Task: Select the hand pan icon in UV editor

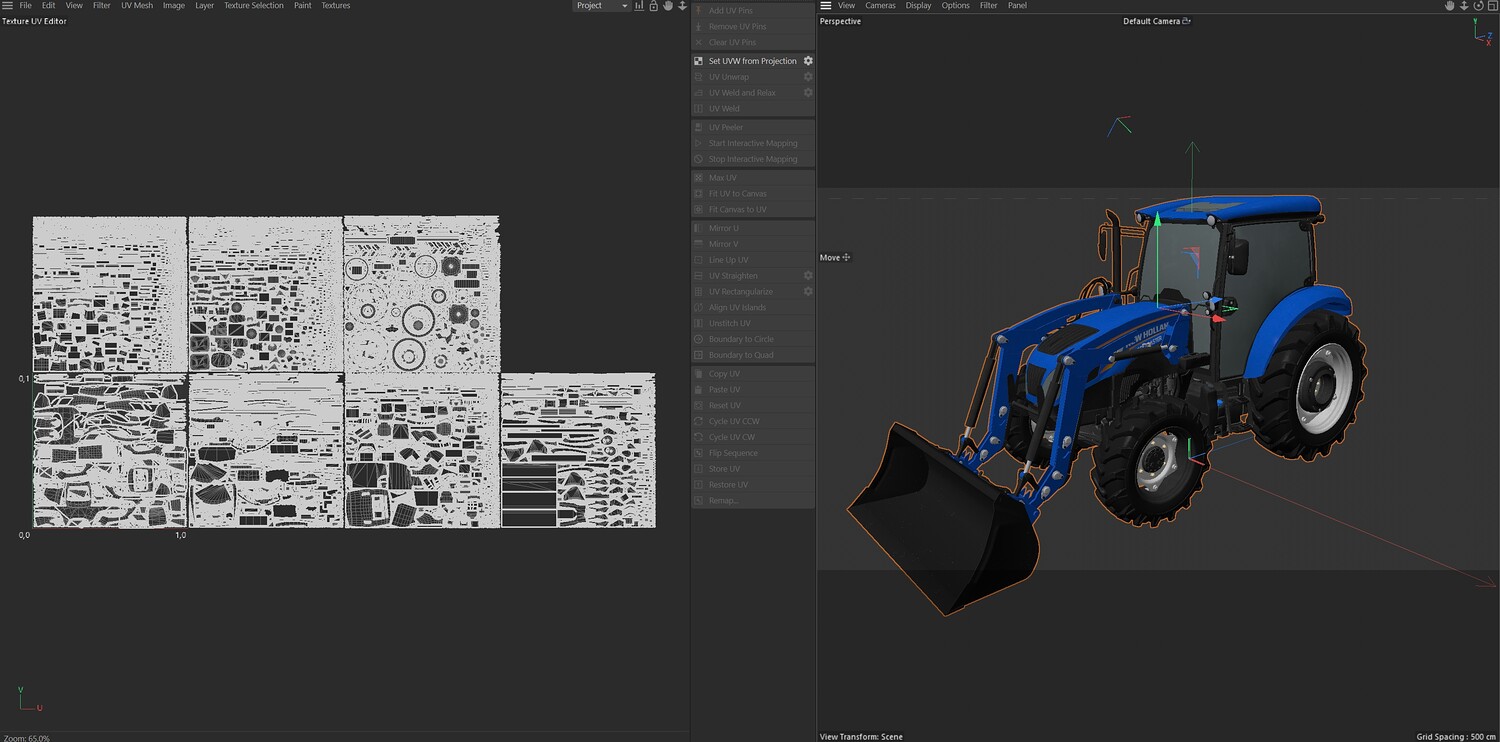Action: (668, 6)
